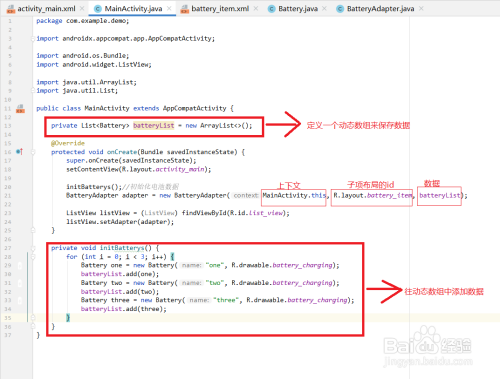Click the list_view id reference
The height and width of the screenshot is (379, 500).
point(266,213)
